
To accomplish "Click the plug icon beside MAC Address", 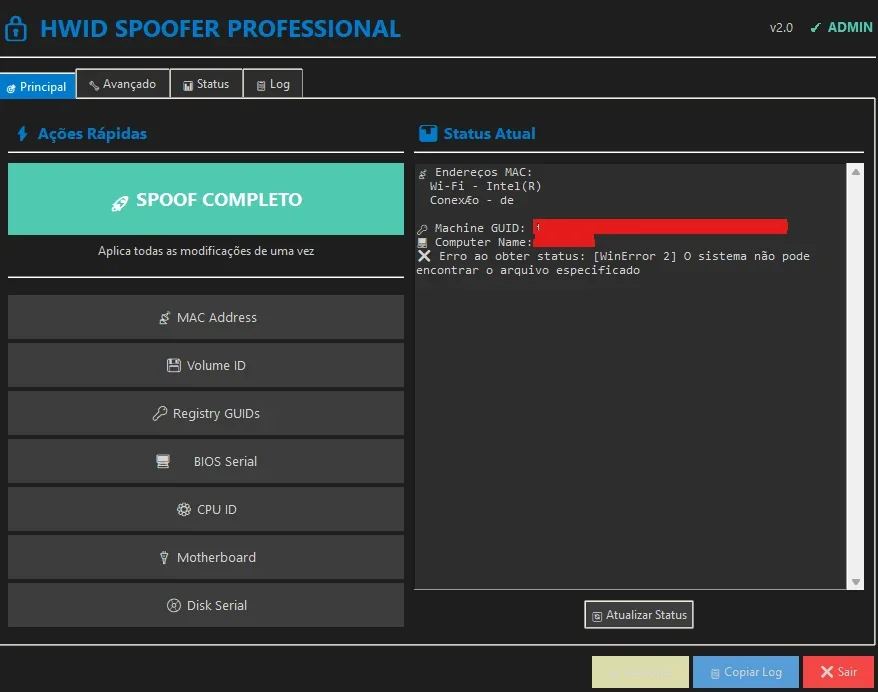I will coord(164,318).
